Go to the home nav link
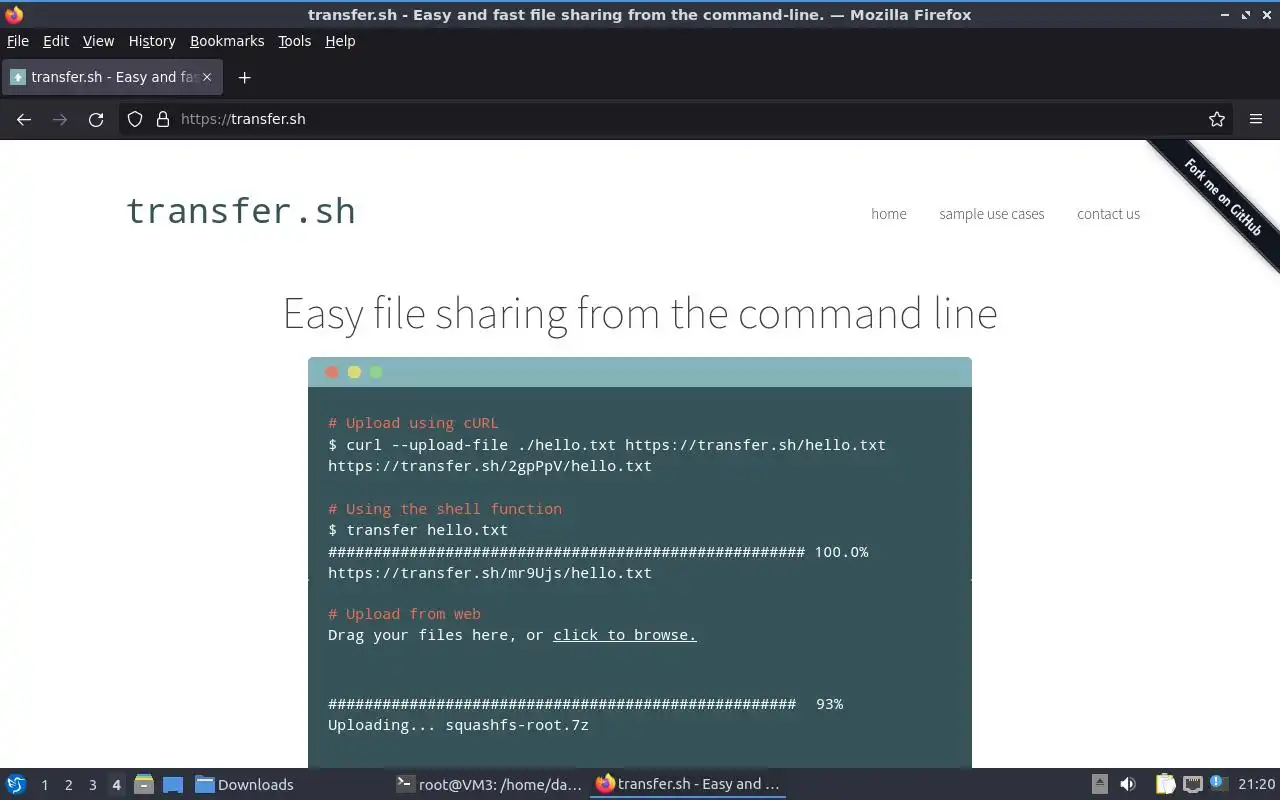This screenshot has height=800, width=1280. click(x=889, y=214)
